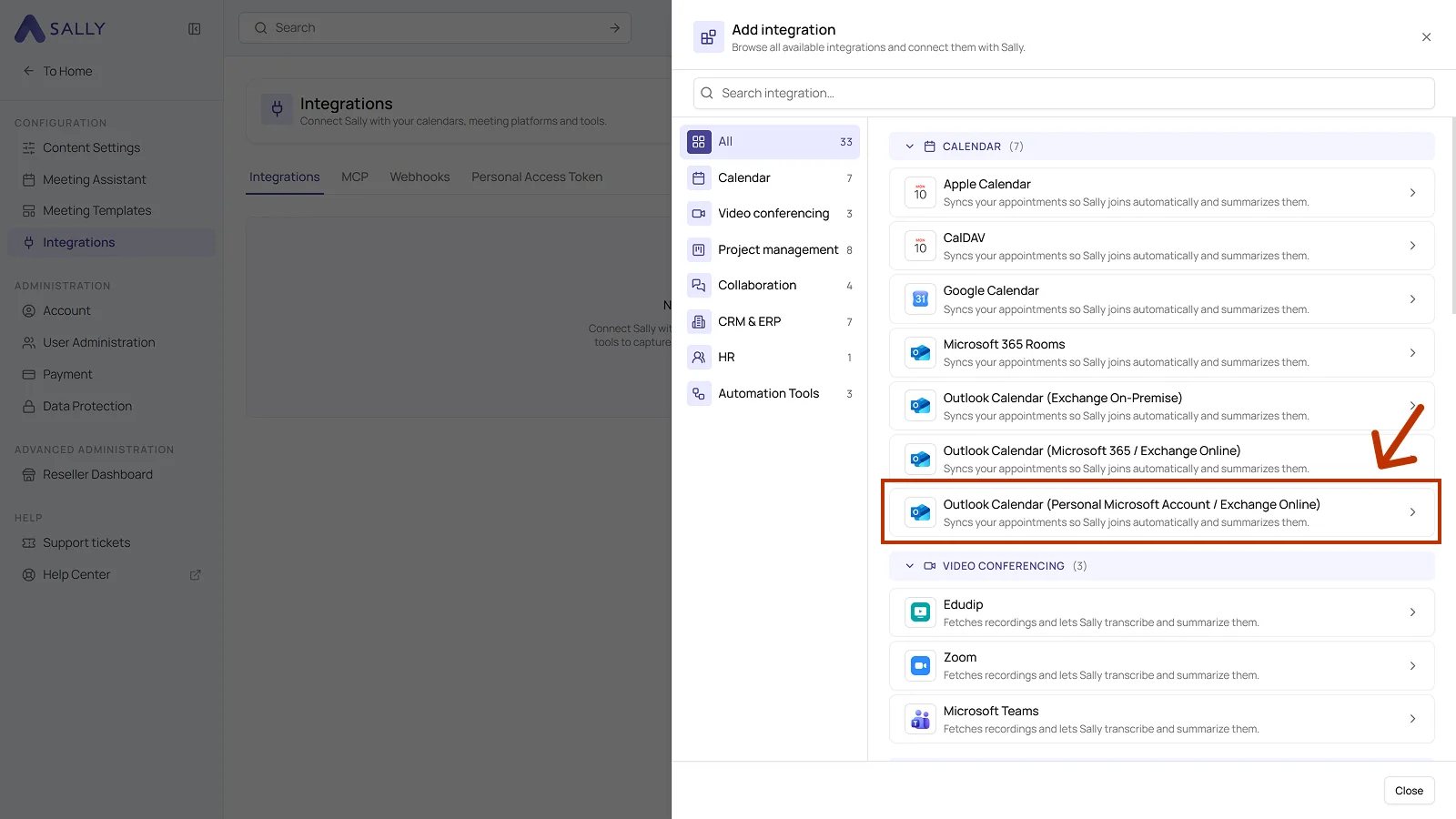Screen dimensions: 1456x819
Task: Open Meeting Assistant in sidebar
Action: (x=112, y=179)
